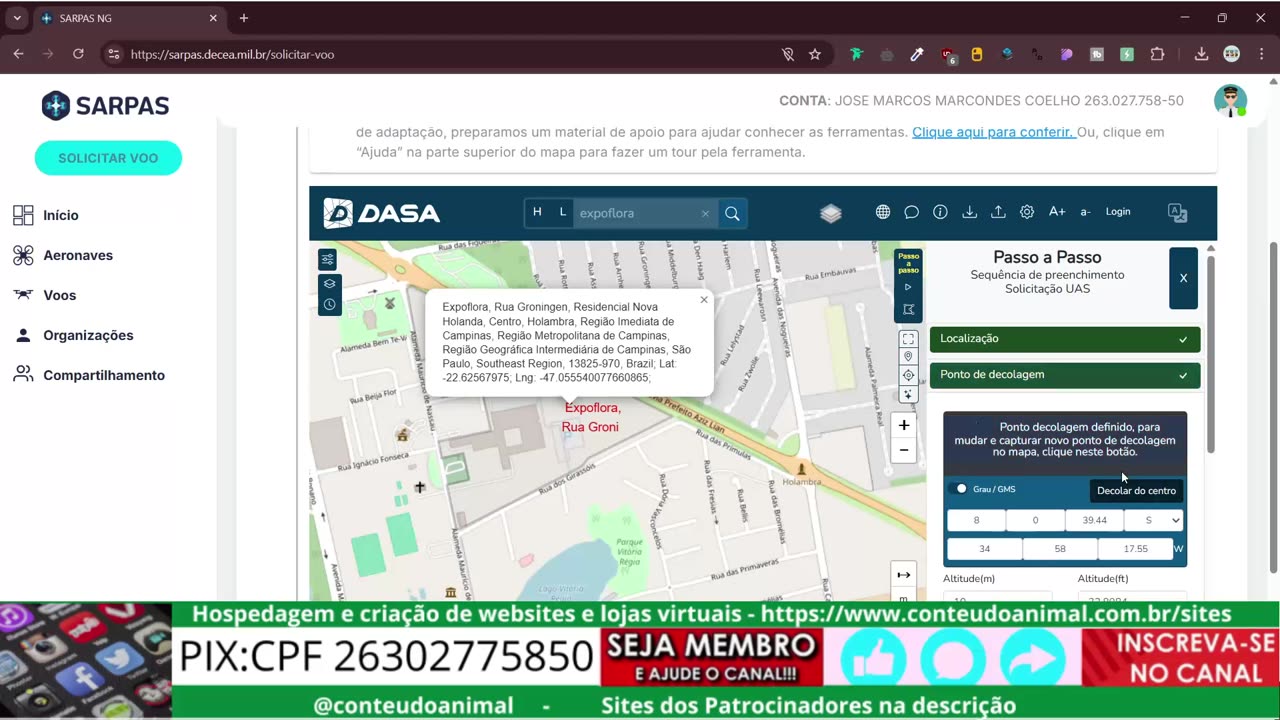The width and height of the screenshot is (1280, 720).
Task: Click the browser address bar URL
Action: click(232, 54)
